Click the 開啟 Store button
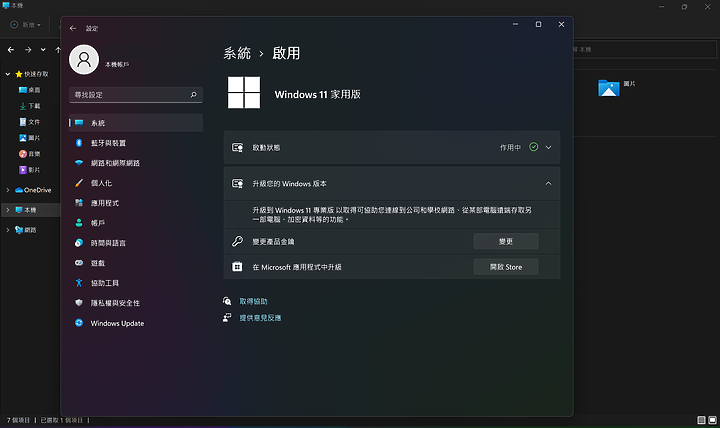Viewport: 720px width, 428px height. coord(506,267)
